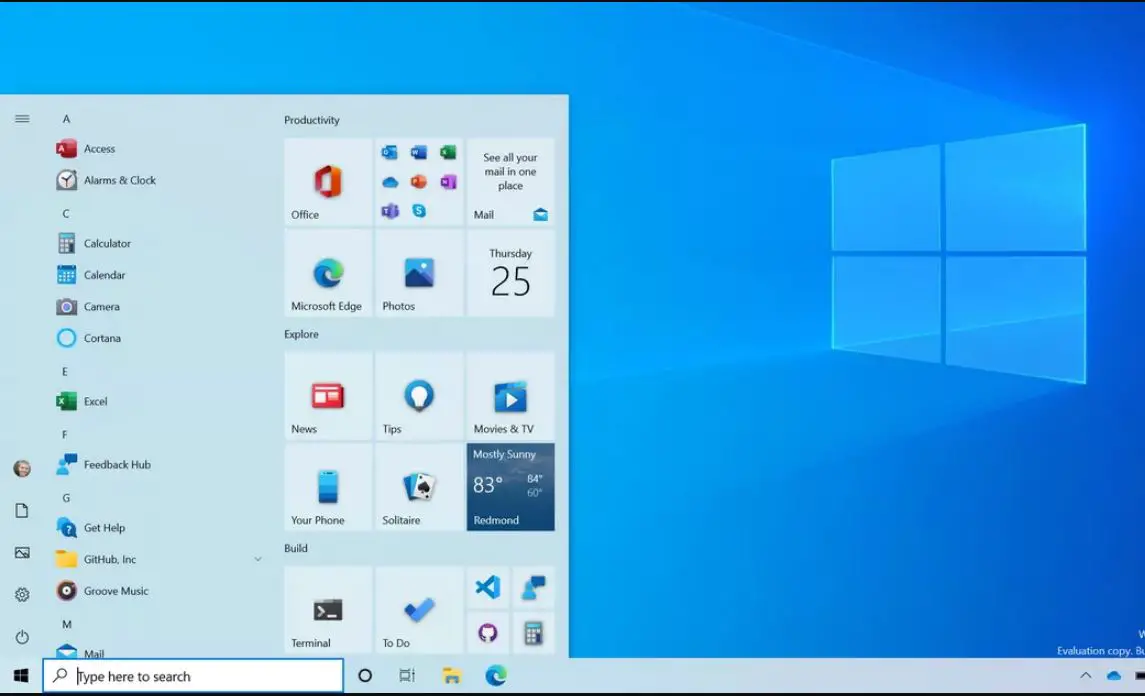1145x696 pixels.
Task: Open the Tips tile
Action: [x=419, y=396]
